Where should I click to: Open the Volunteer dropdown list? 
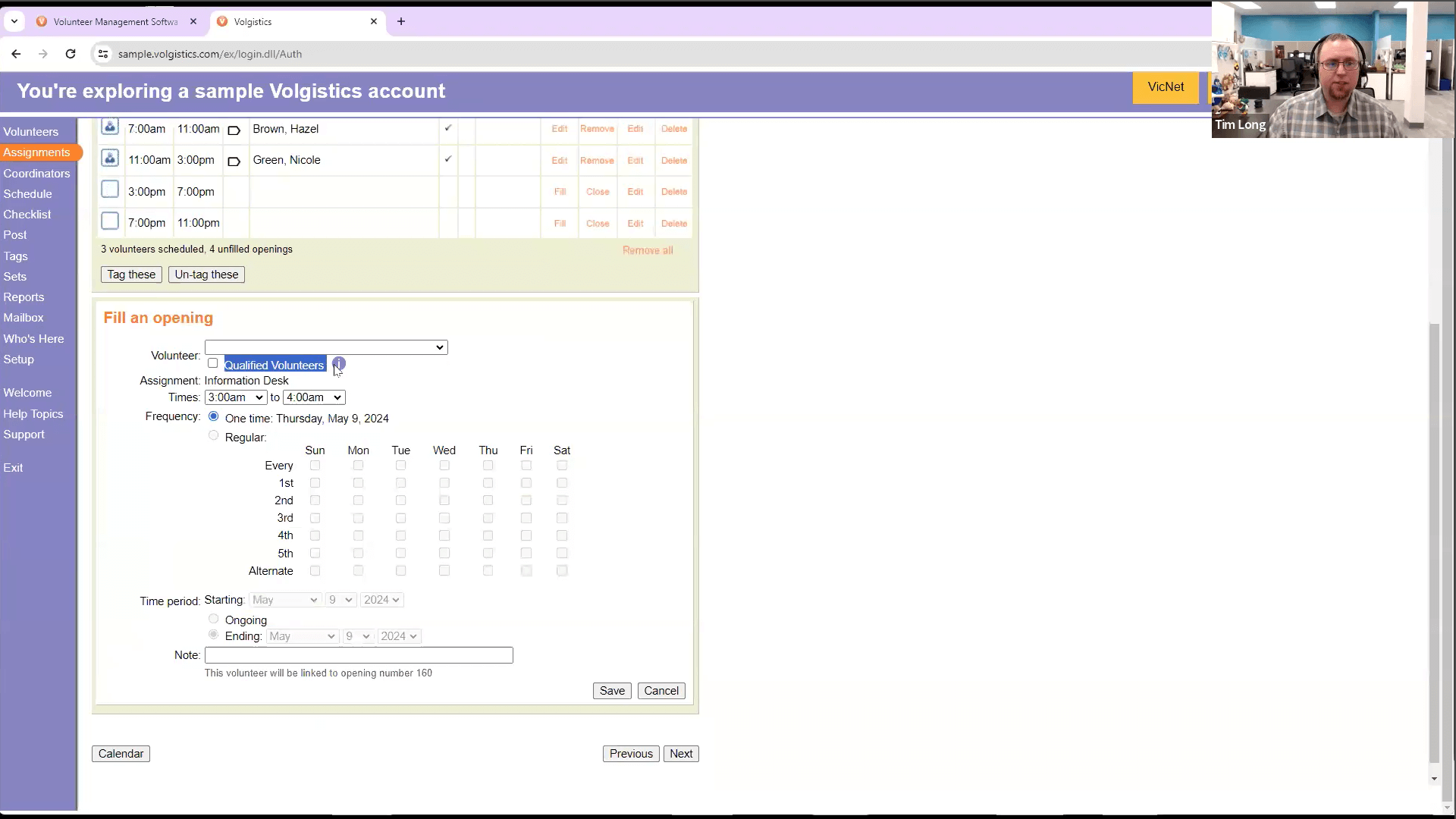click(326, 347)
